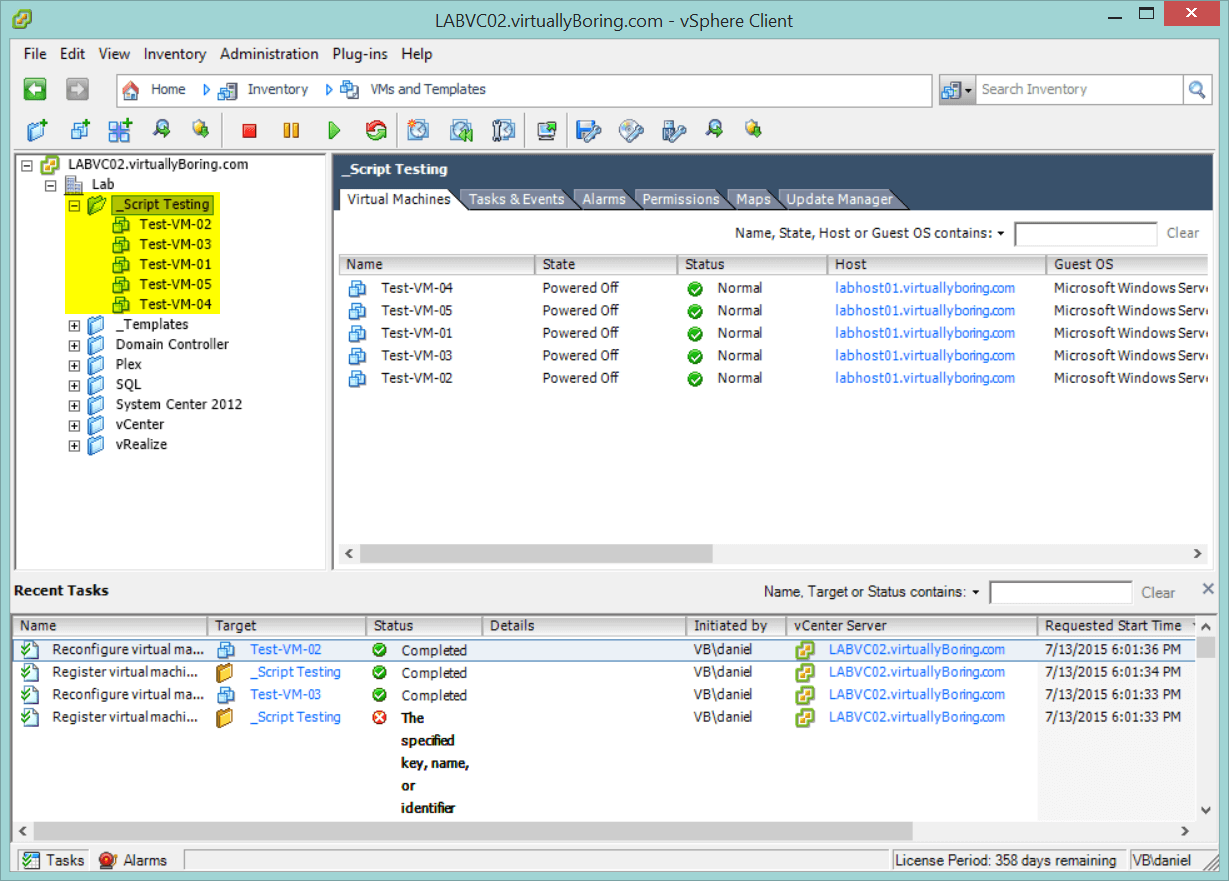The width and height of the screenshot is (1229, 881).
Task: Click the Home icon in the navigation bar
Action: click(x=130, y=90)
